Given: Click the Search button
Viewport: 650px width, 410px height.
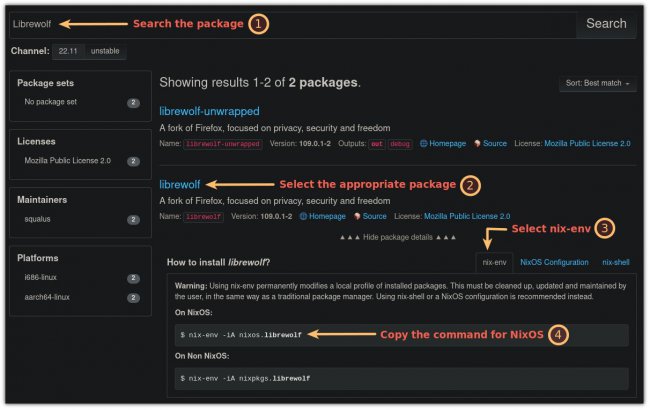Looking at the screenshot, I should point(606,24).
